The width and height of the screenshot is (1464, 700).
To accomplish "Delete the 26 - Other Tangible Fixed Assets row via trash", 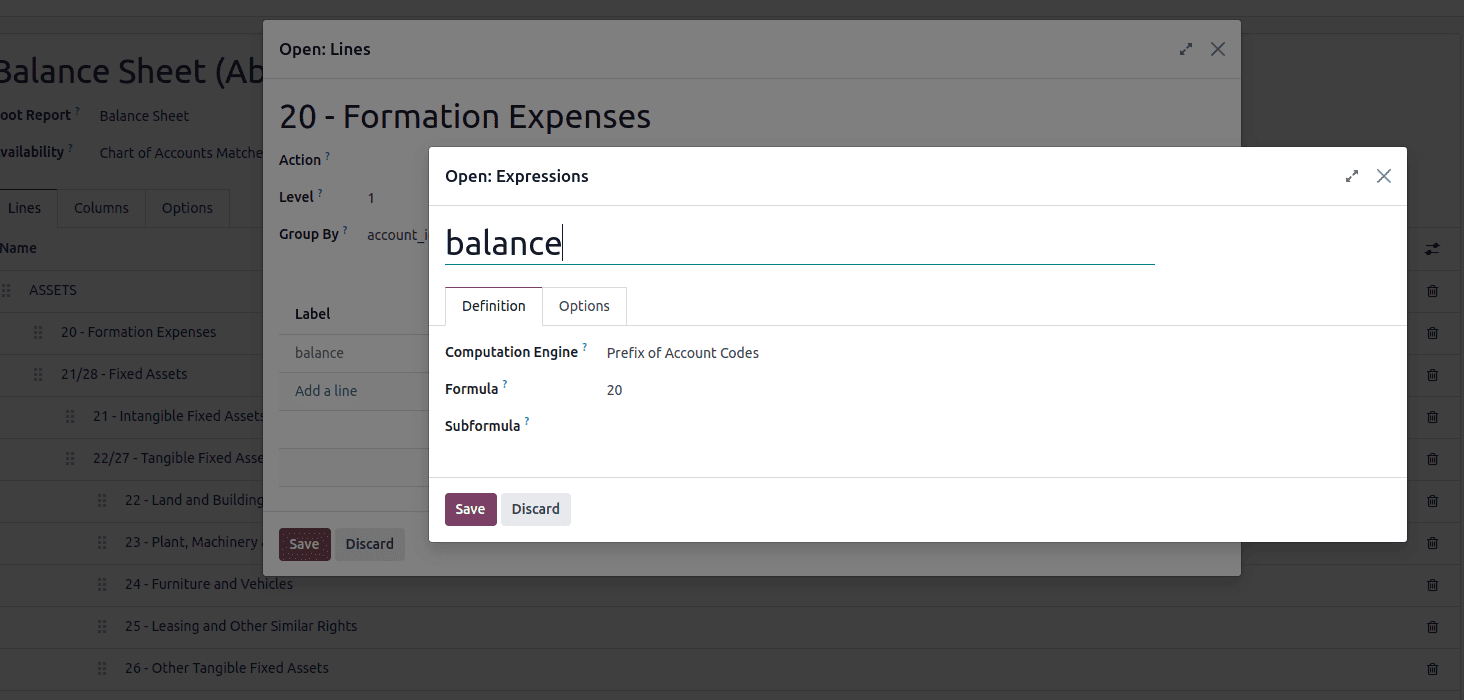I will click(x=1432, y=668).
